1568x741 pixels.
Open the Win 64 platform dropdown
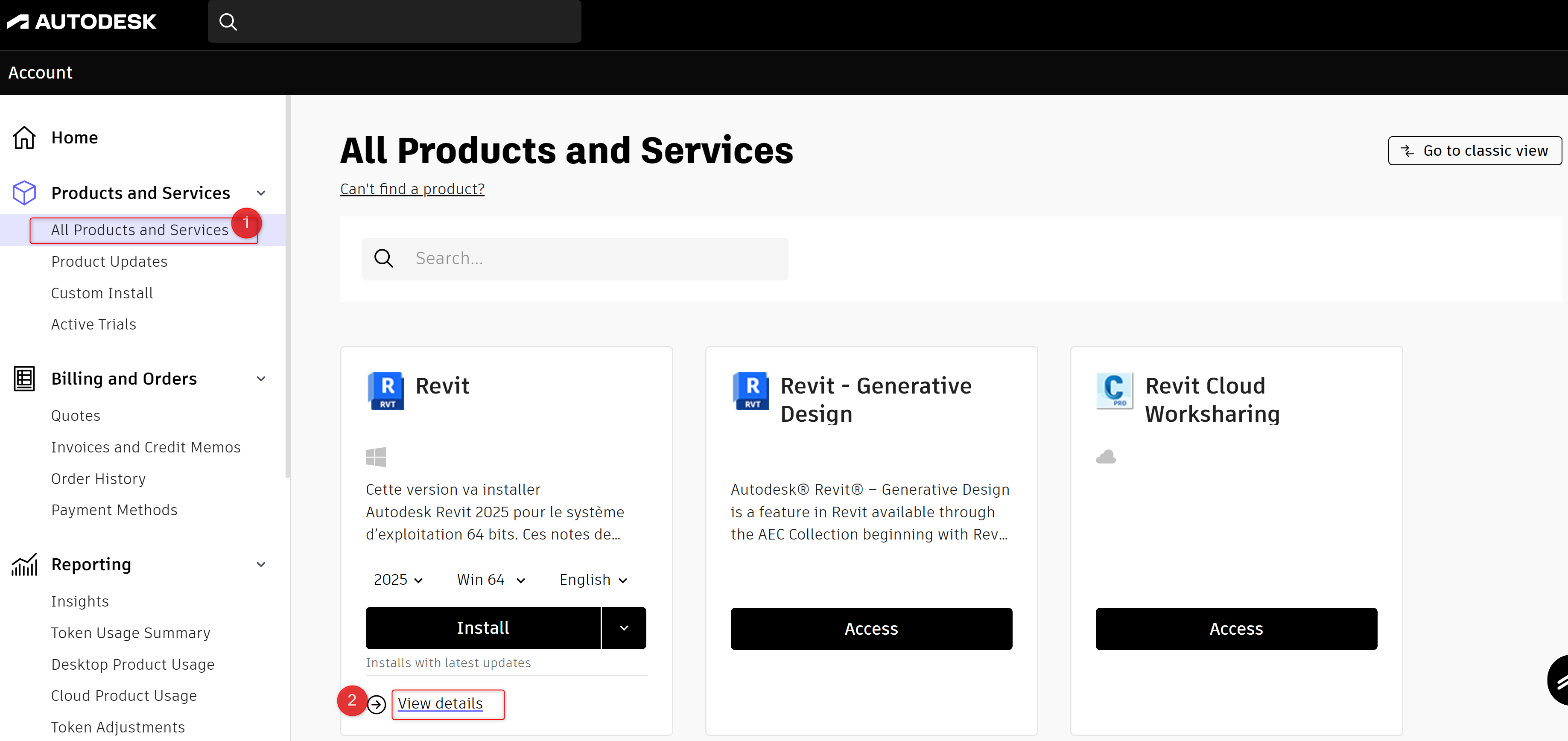(x=491, y=580)
